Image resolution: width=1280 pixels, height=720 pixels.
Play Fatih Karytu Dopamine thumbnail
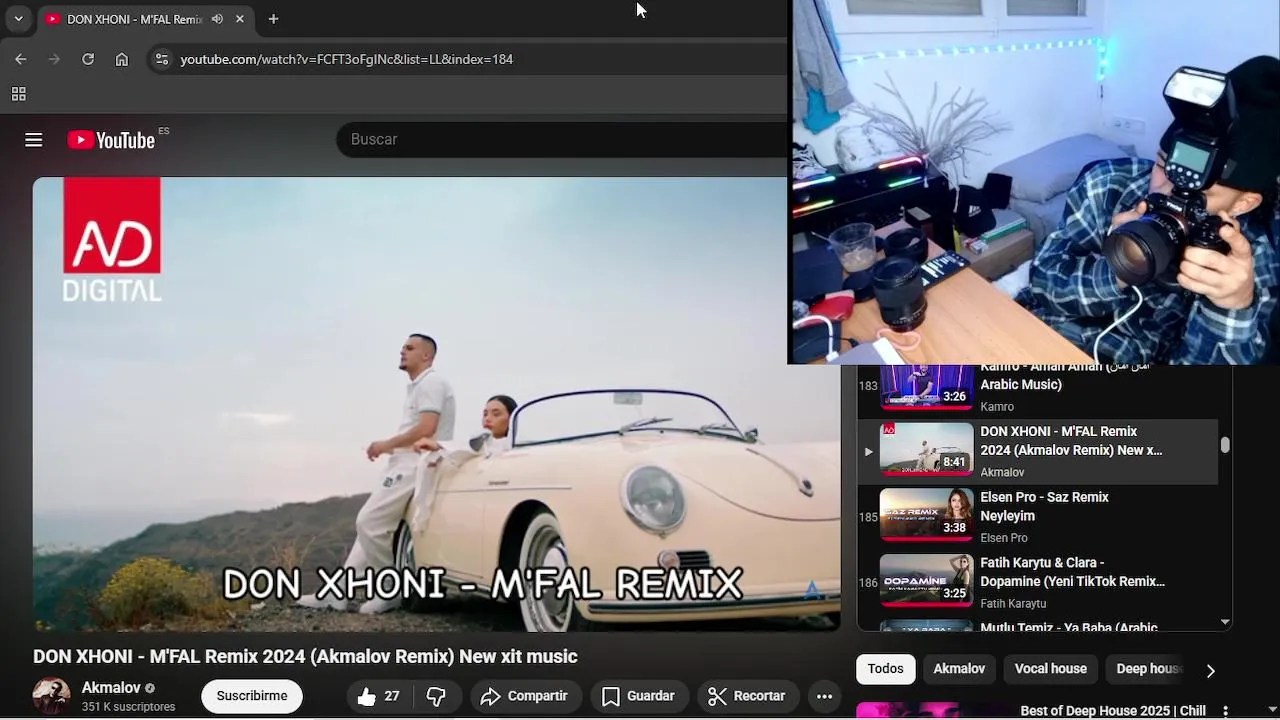[926, 580]
